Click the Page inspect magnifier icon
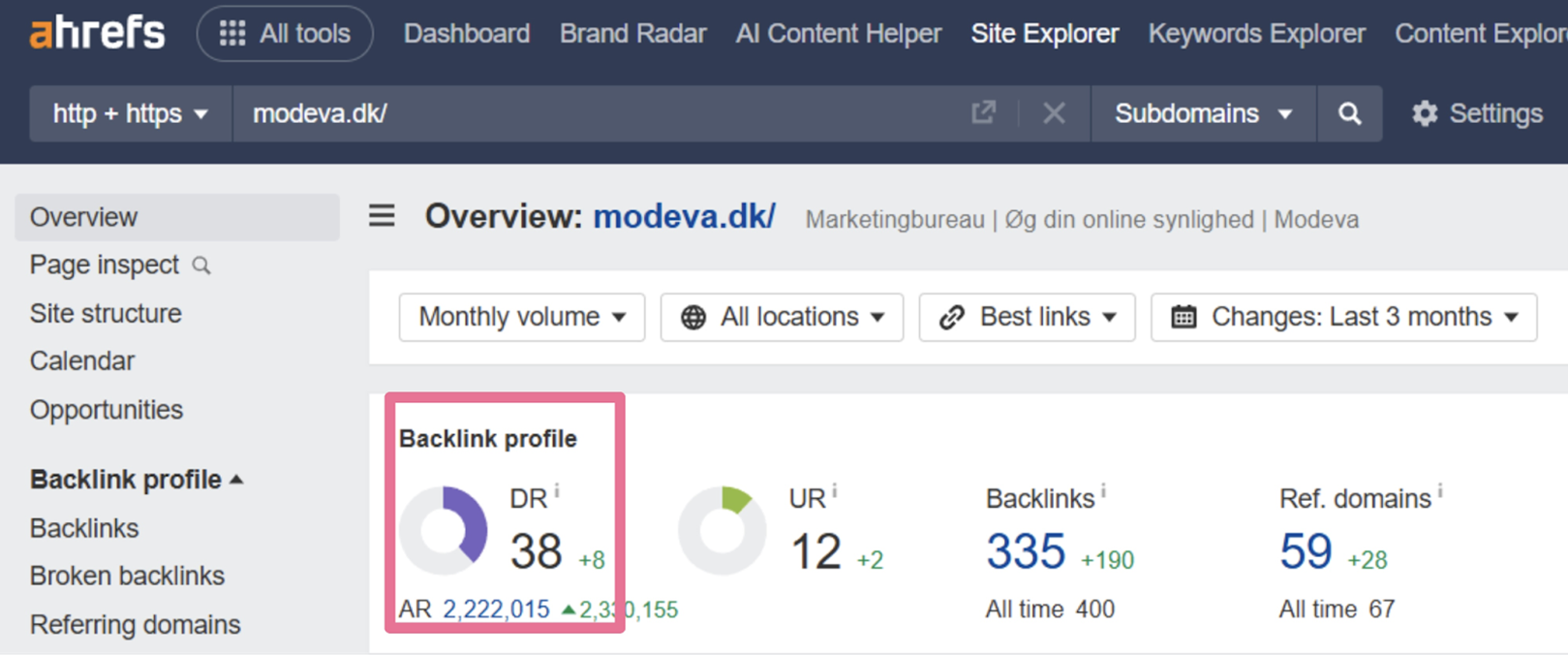Viewport: 1568px width, 655px height. 201,265
